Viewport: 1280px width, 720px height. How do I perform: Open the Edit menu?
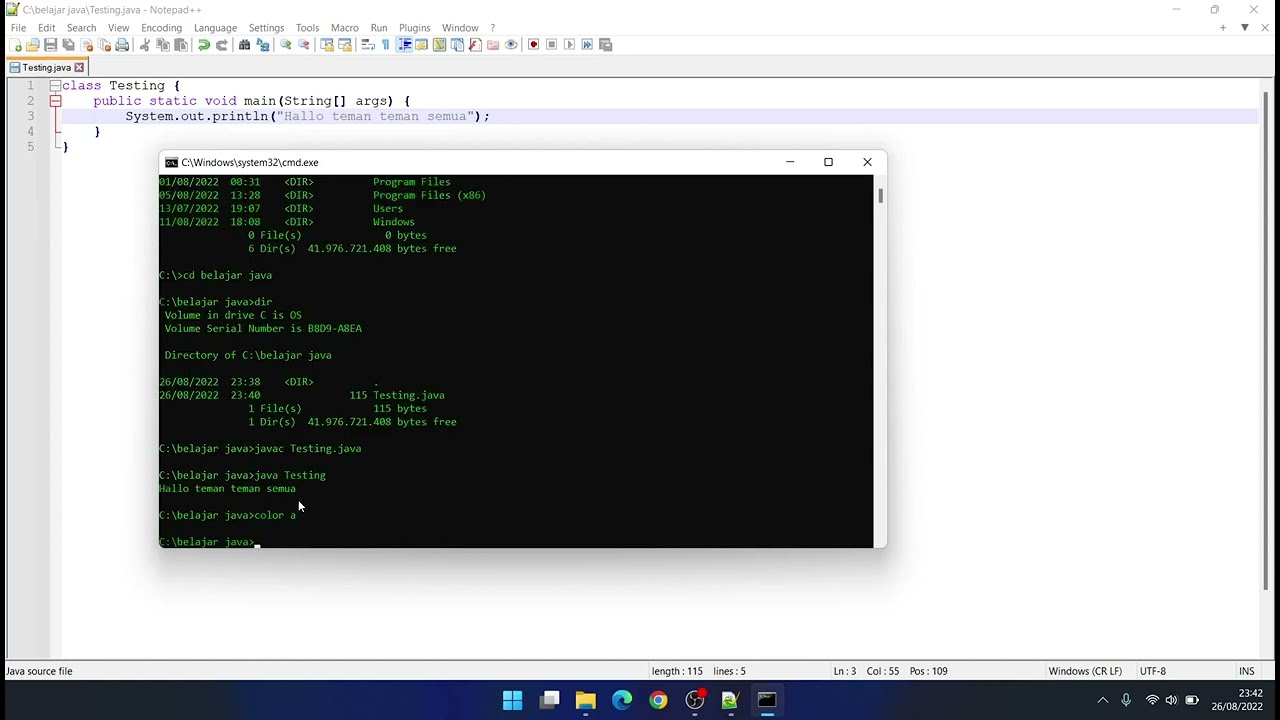tap(46, 27)
